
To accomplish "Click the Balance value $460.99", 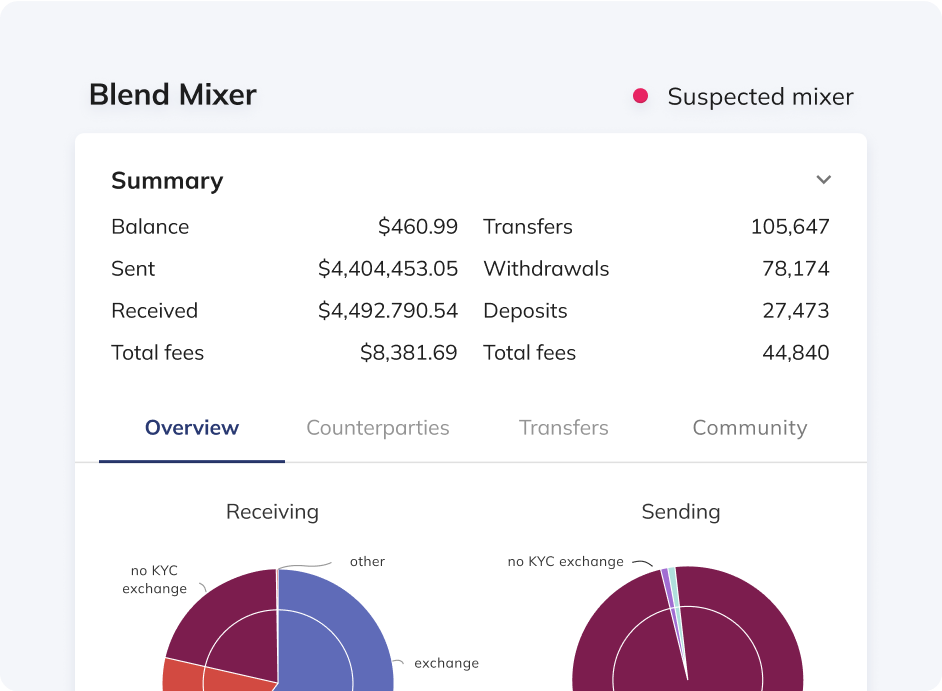I will [x=417, y=227].
